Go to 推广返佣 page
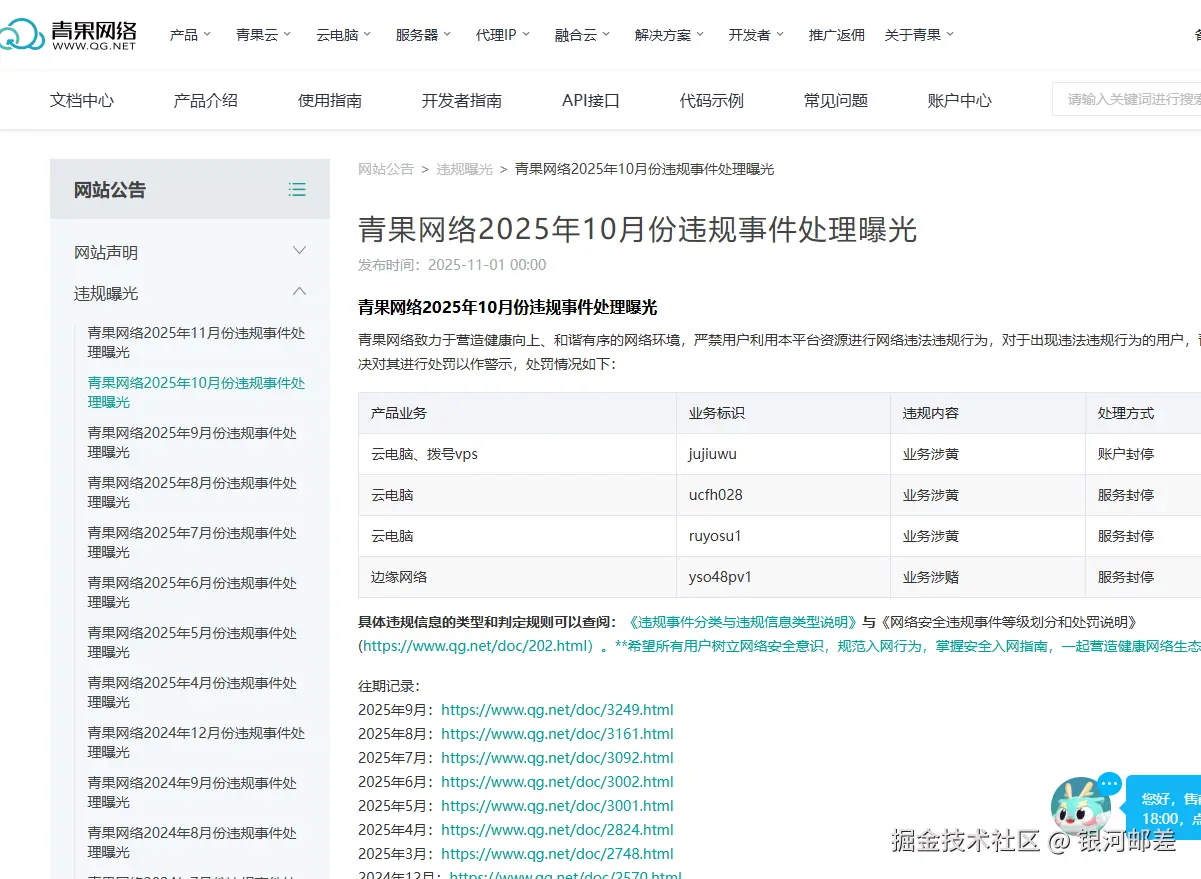Viewport: 1201px width, 879px height. [x=837, y=35]
